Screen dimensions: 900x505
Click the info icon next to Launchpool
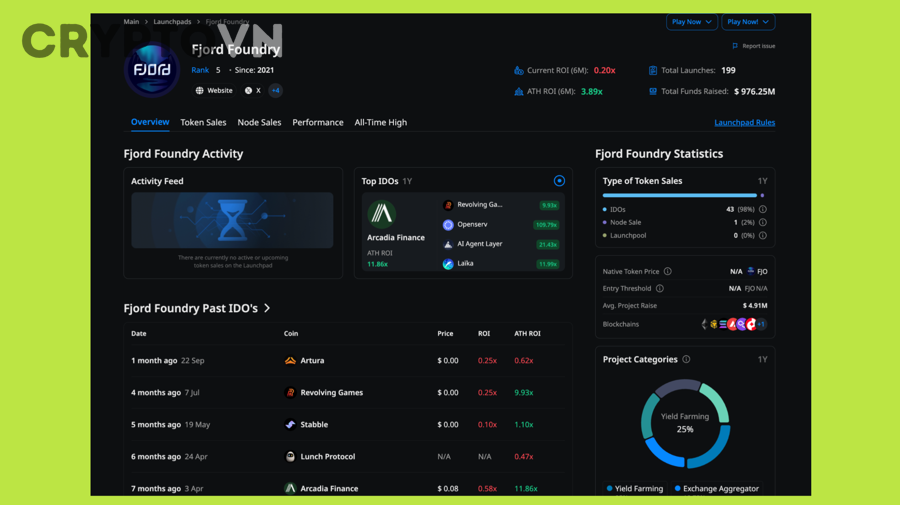[763, 235]
